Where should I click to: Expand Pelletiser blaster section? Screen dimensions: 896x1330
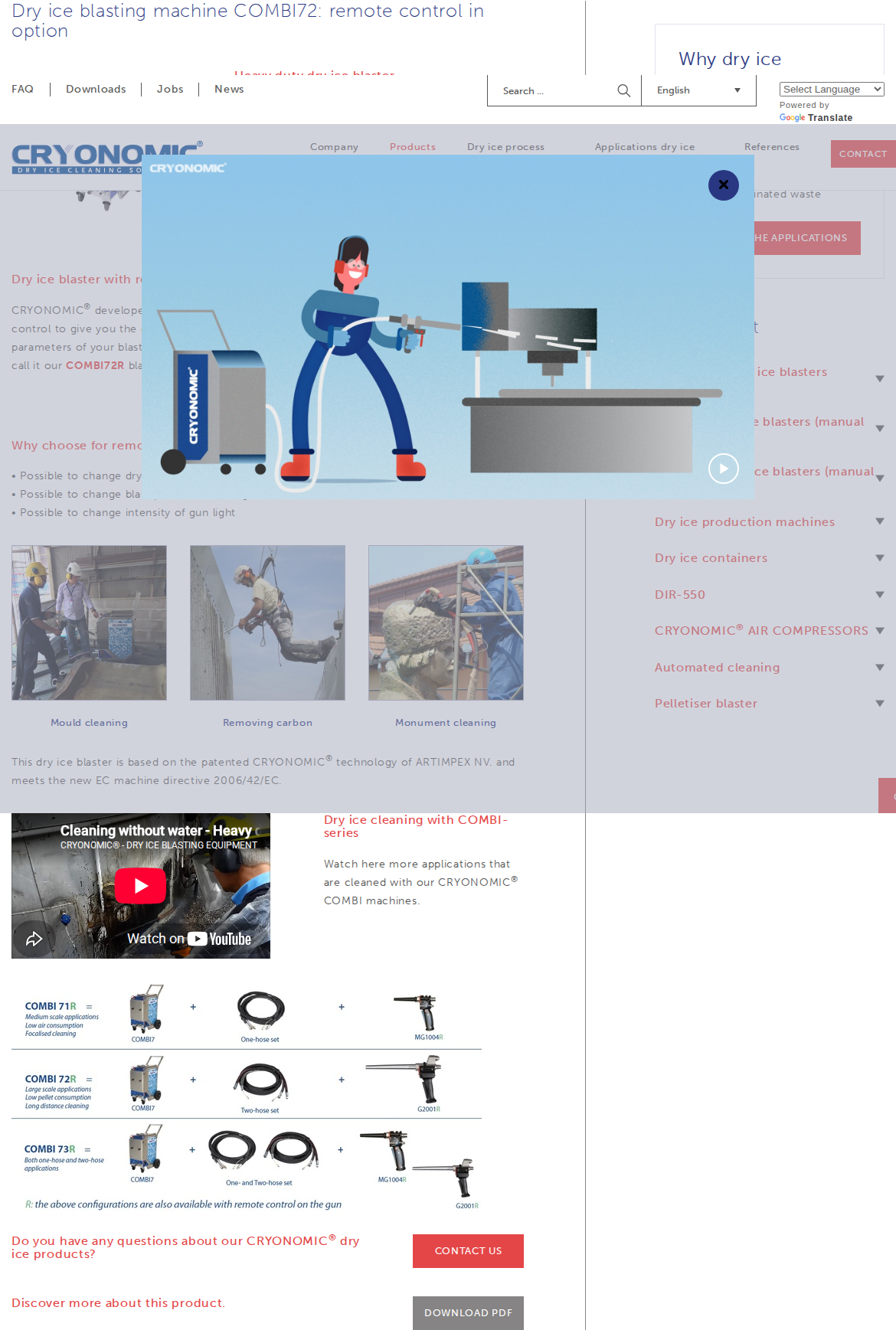[880, 704]
